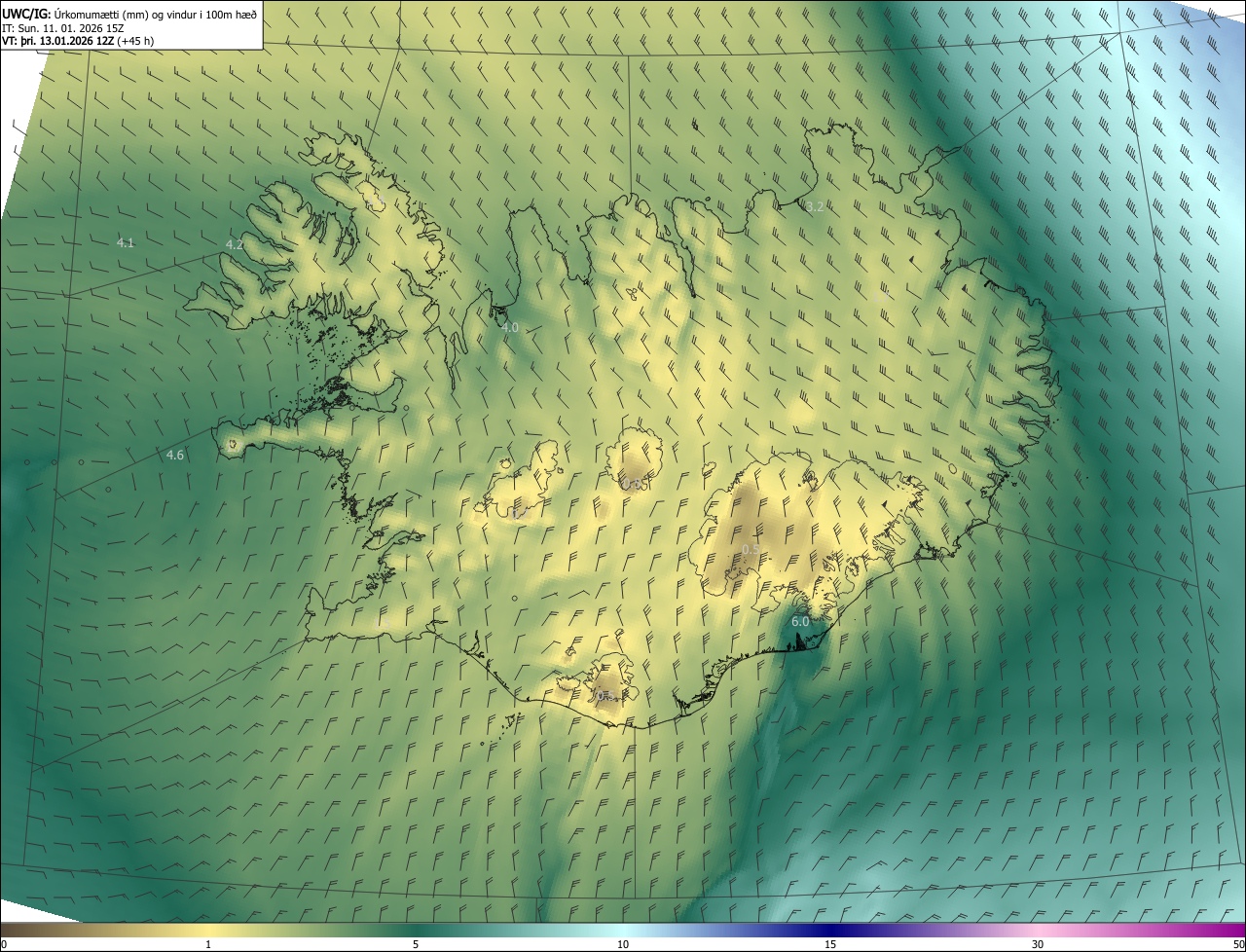This screenshot has width=1246, height=952.
Task: Select the 6.0 maximum value on the southeast coast
Action: [x=801, y=621]
